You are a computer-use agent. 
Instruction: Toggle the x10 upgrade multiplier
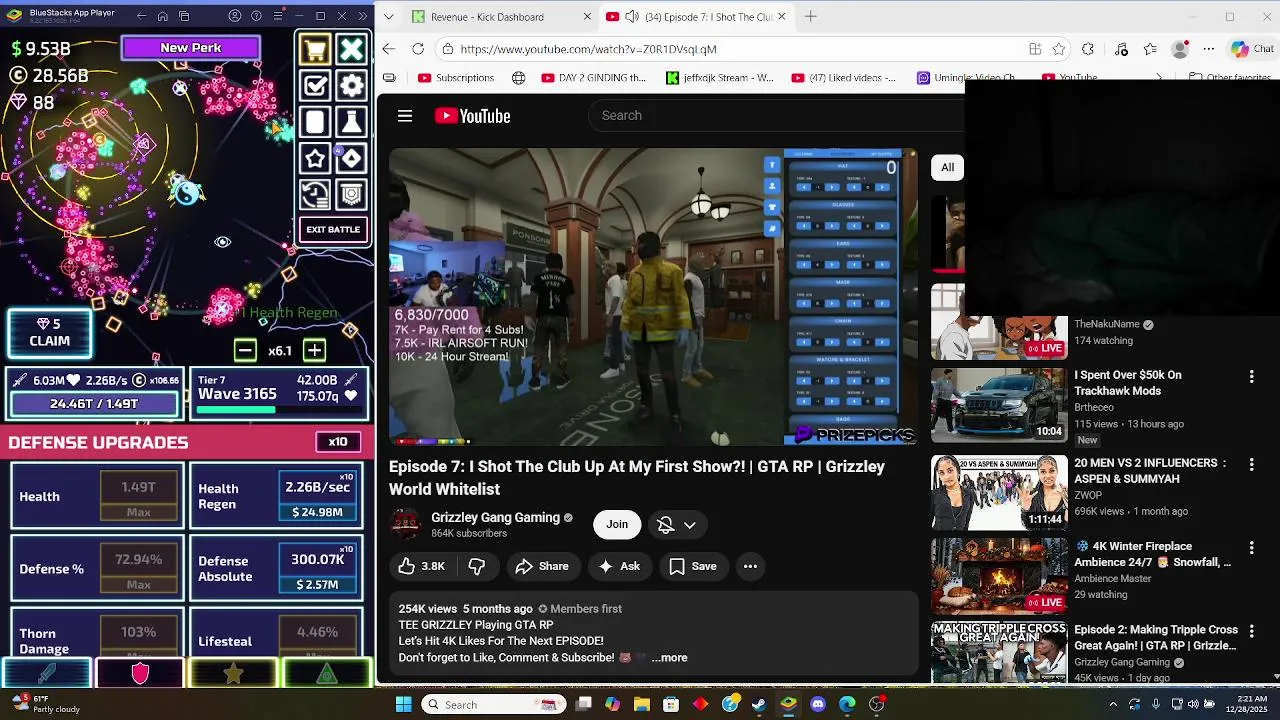(338, 442)
